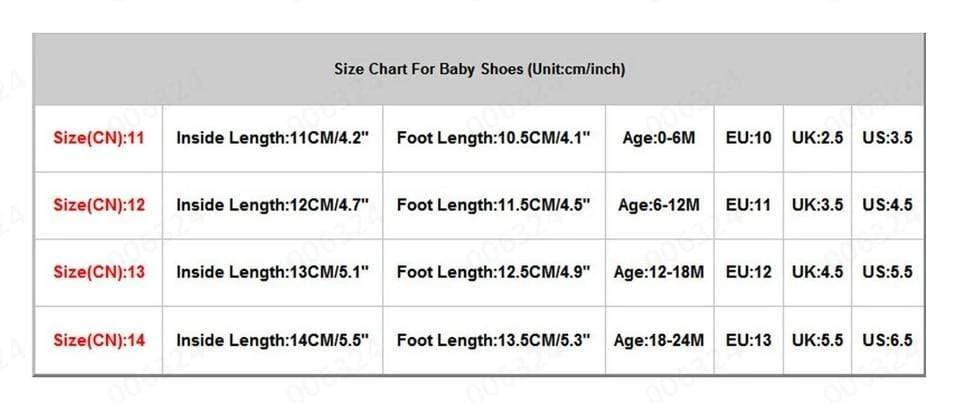Select Foot Length:13.5CM/5.3" cell
This screenshot has height=403, width=959.
494,340
